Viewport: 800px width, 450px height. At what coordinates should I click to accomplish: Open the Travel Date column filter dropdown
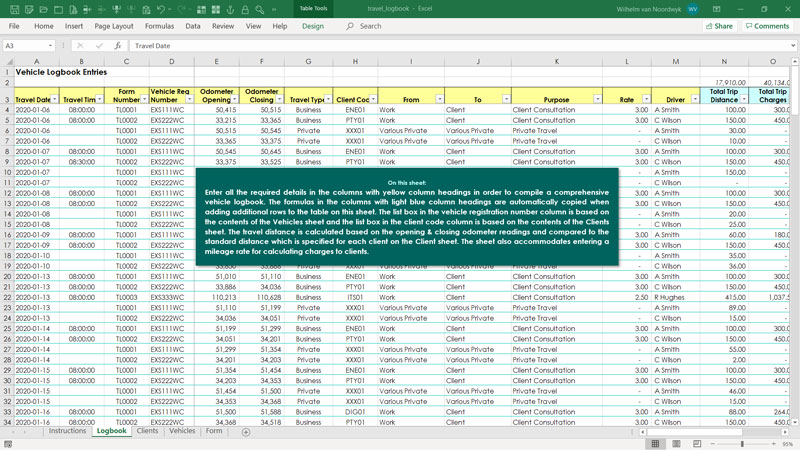pyautogui.click(x=55, y=99)
